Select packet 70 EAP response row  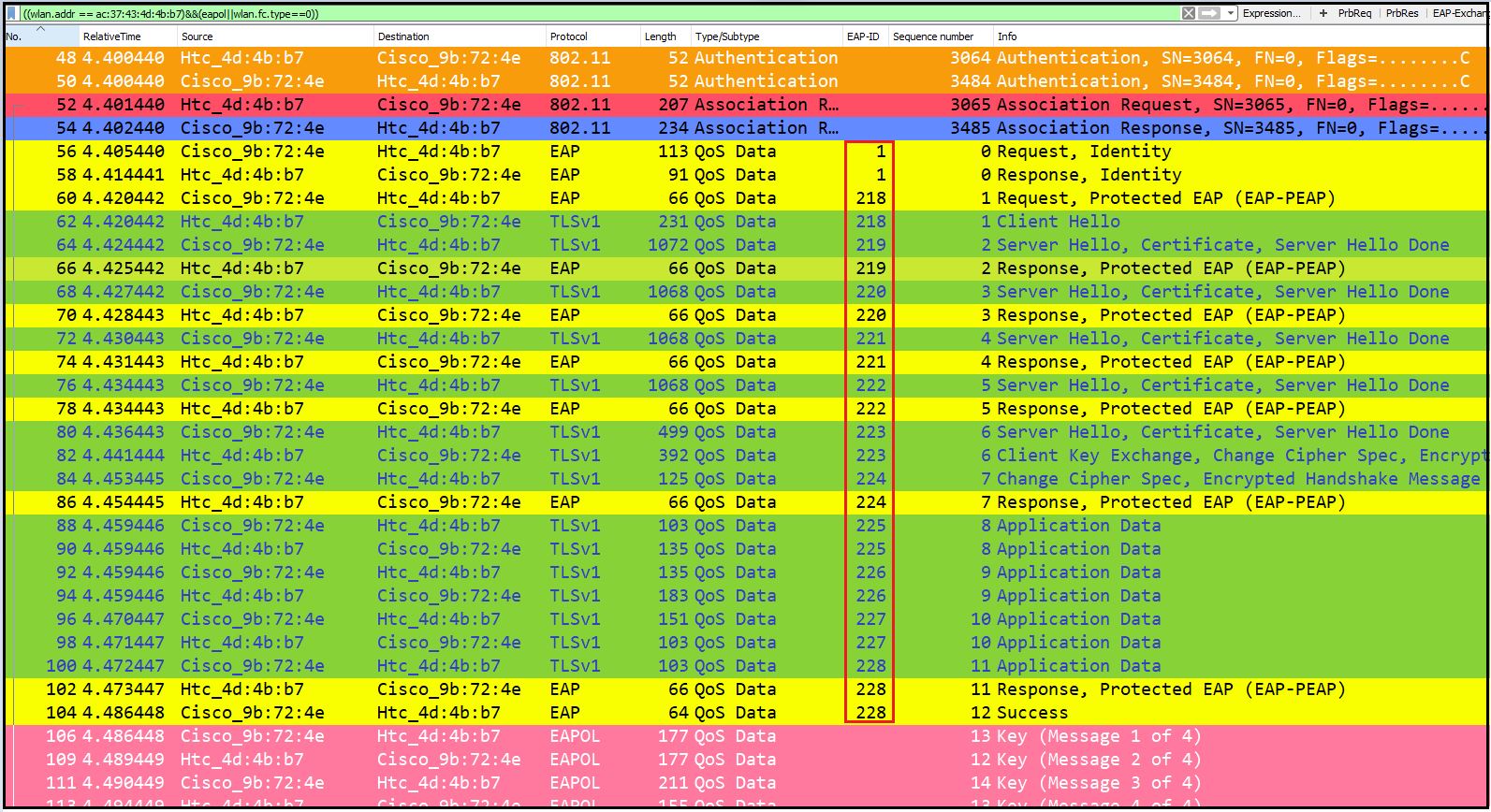[x=745, y=315]
